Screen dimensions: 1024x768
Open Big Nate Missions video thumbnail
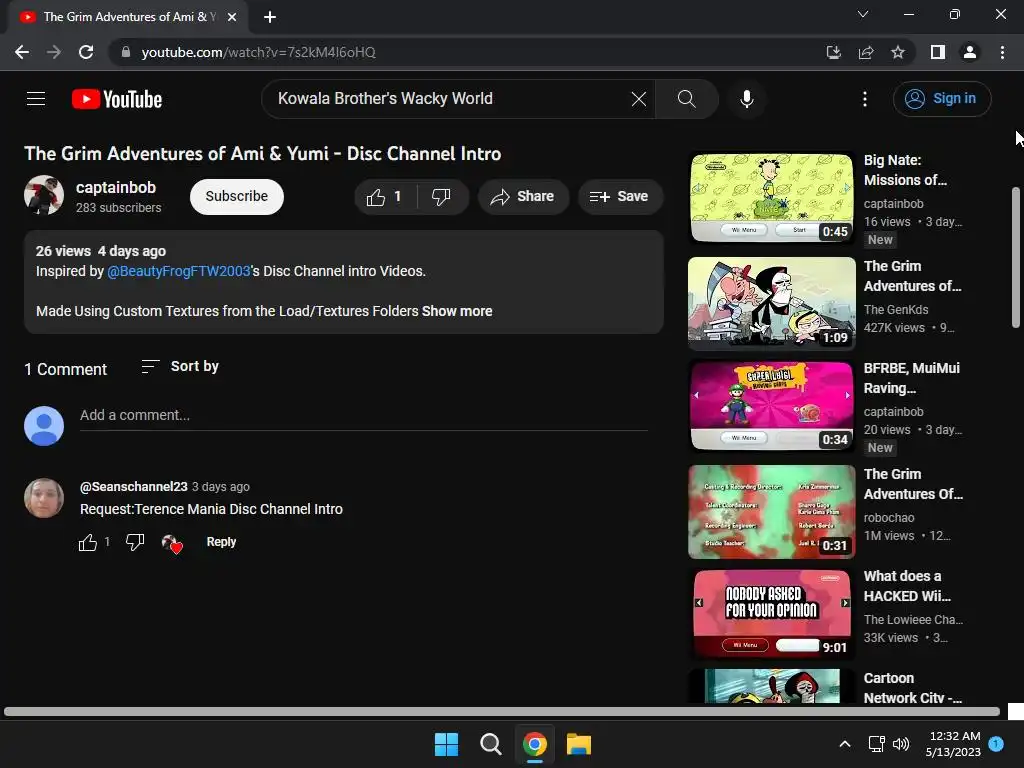[771, 198]
